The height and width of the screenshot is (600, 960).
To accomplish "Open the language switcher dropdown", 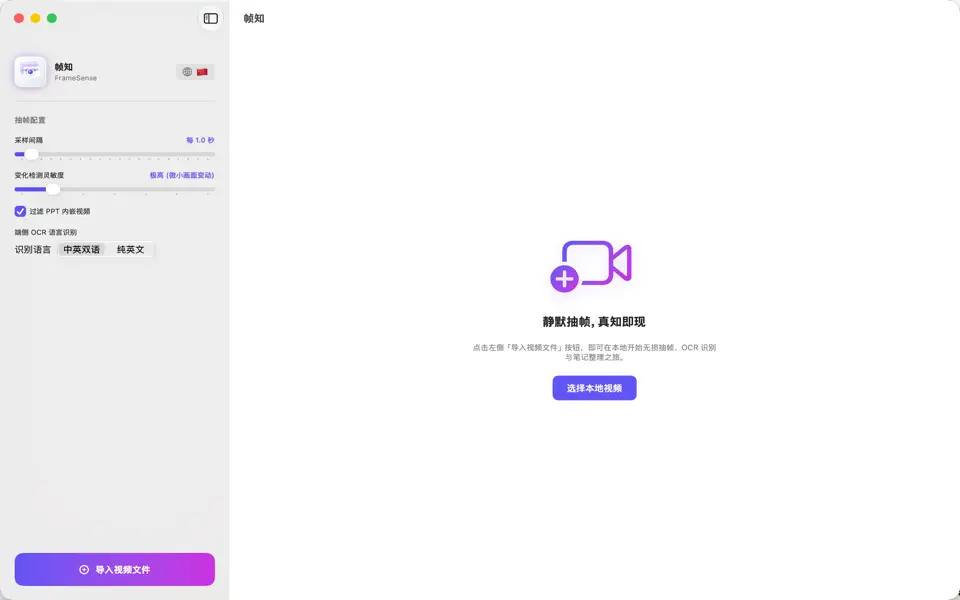I will [x=195, y=72].
